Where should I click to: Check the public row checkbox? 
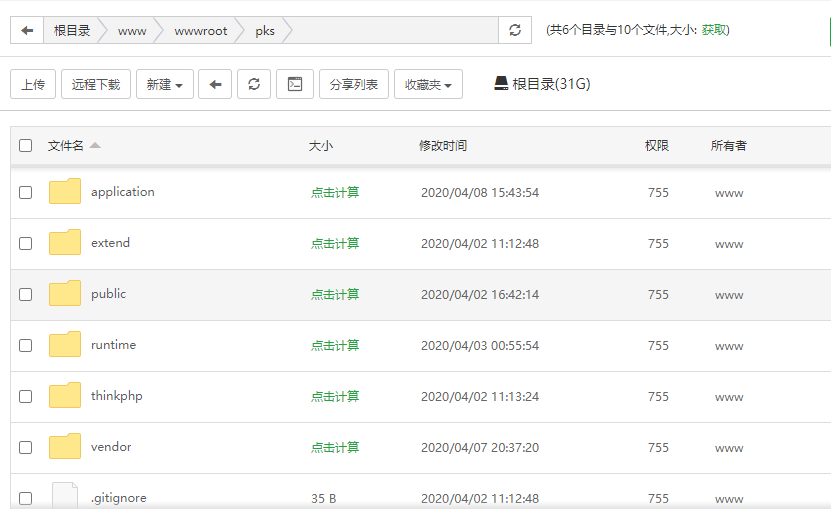pos(25,295)
